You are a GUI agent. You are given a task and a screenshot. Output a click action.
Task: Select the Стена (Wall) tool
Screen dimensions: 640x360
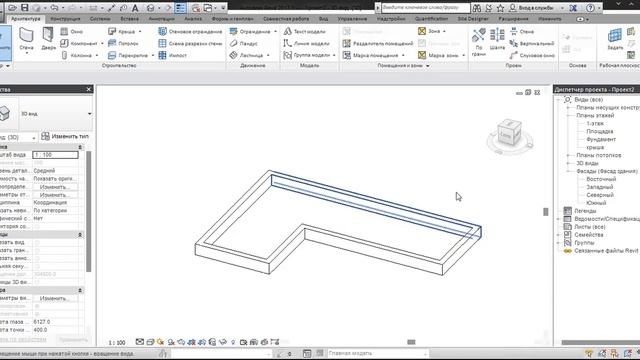[x=27, y=39]
